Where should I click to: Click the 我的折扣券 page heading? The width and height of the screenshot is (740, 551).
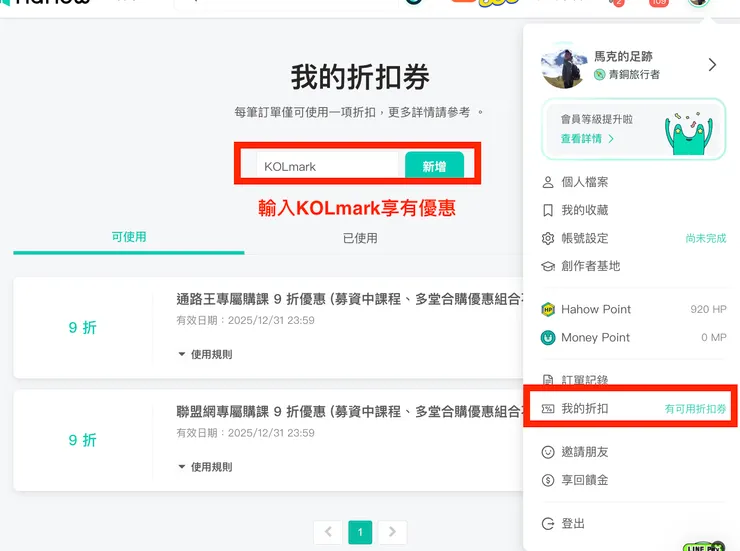click(360, 77)
